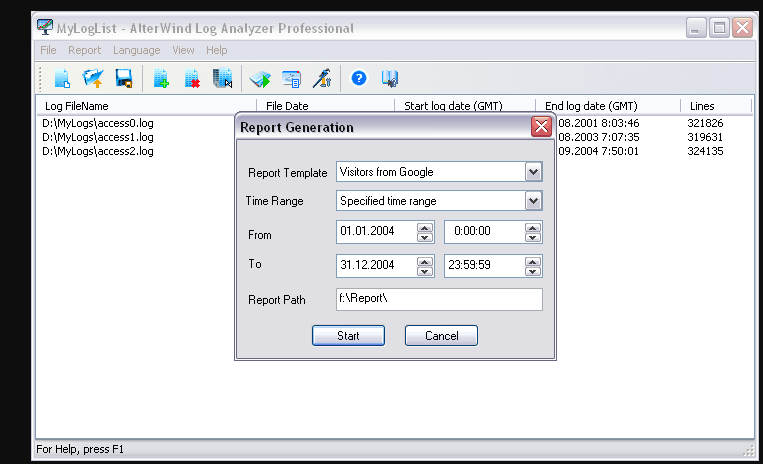Open the Language menu
This screenshot has width=763, height=464.
pyautogui.click(x=136, y=50)
